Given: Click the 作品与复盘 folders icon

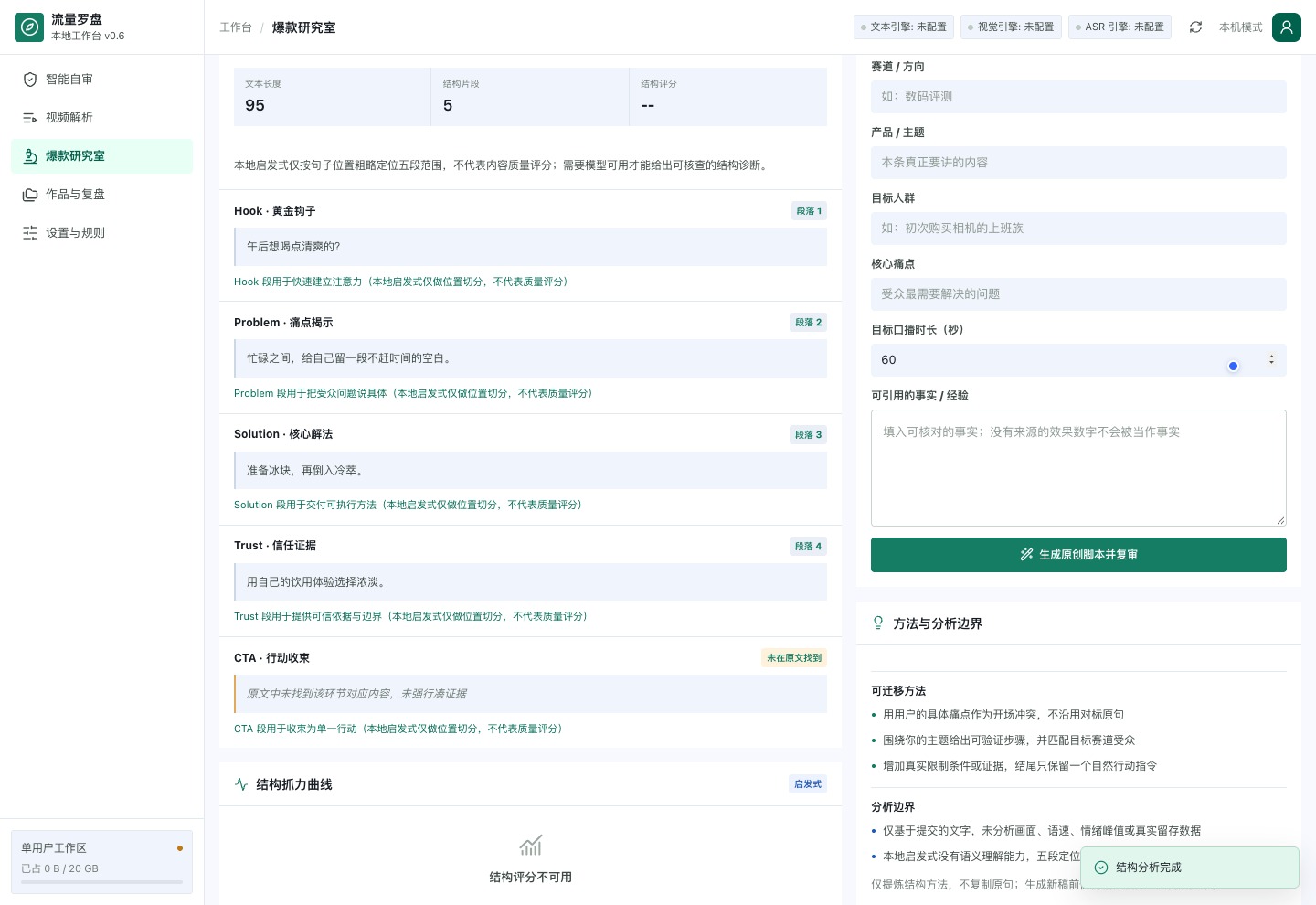Looking at the screenshot, I should pos(30,195).
